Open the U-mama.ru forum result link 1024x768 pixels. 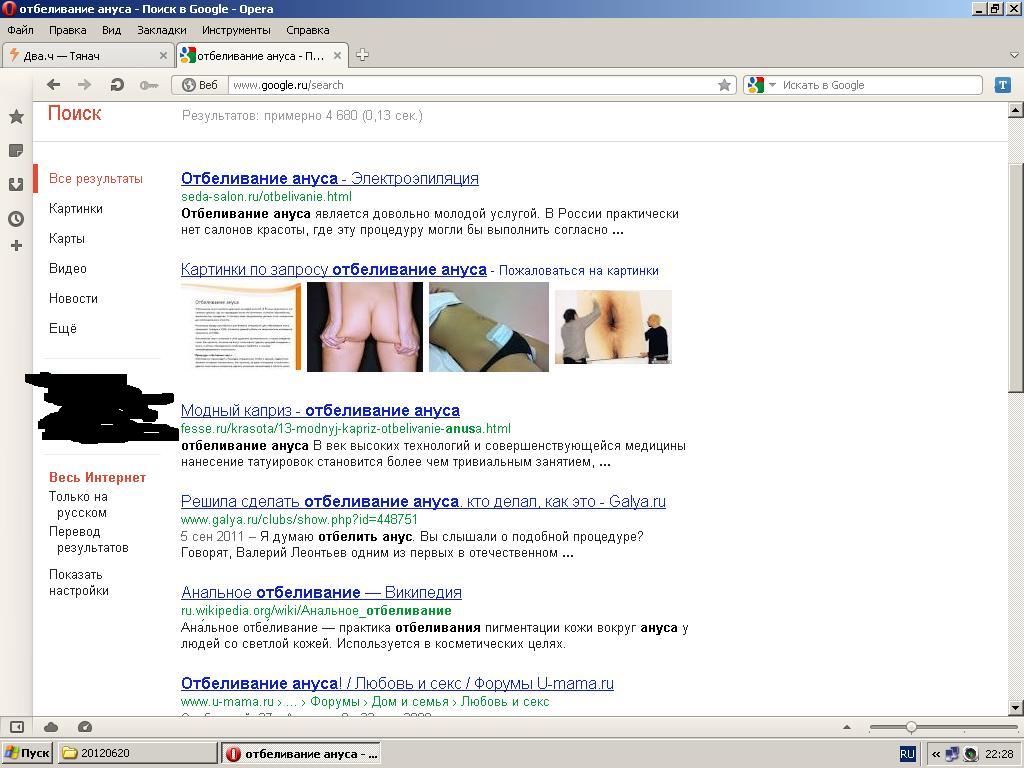pyautogui.click(x=397, y=683)
